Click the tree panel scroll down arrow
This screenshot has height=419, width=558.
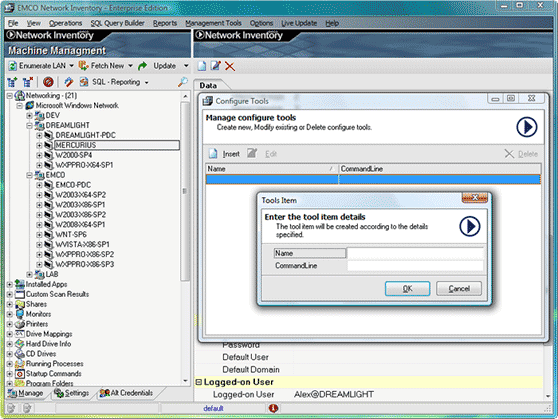click(185, 381)
